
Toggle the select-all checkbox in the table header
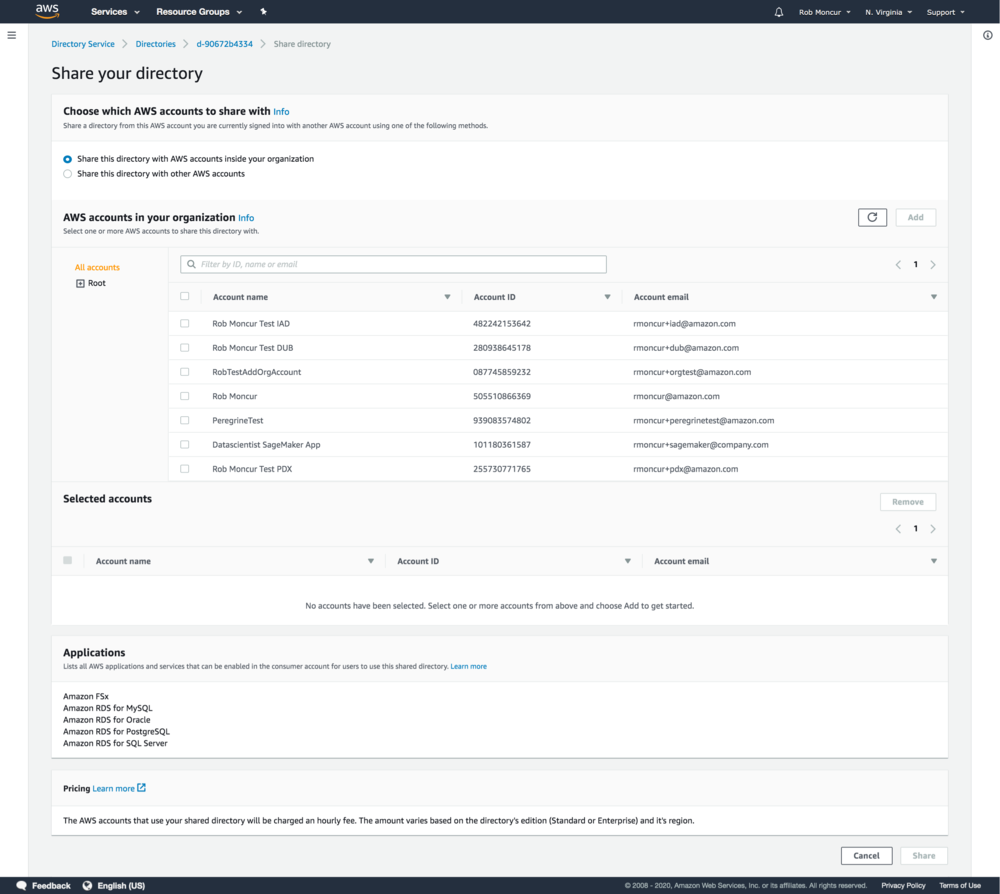(x=184, y=297)
